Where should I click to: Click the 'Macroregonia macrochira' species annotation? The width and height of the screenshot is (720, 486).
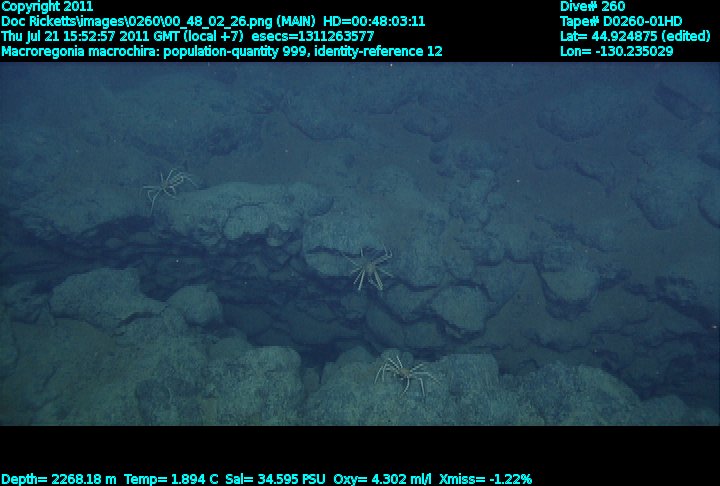(80, 51)
